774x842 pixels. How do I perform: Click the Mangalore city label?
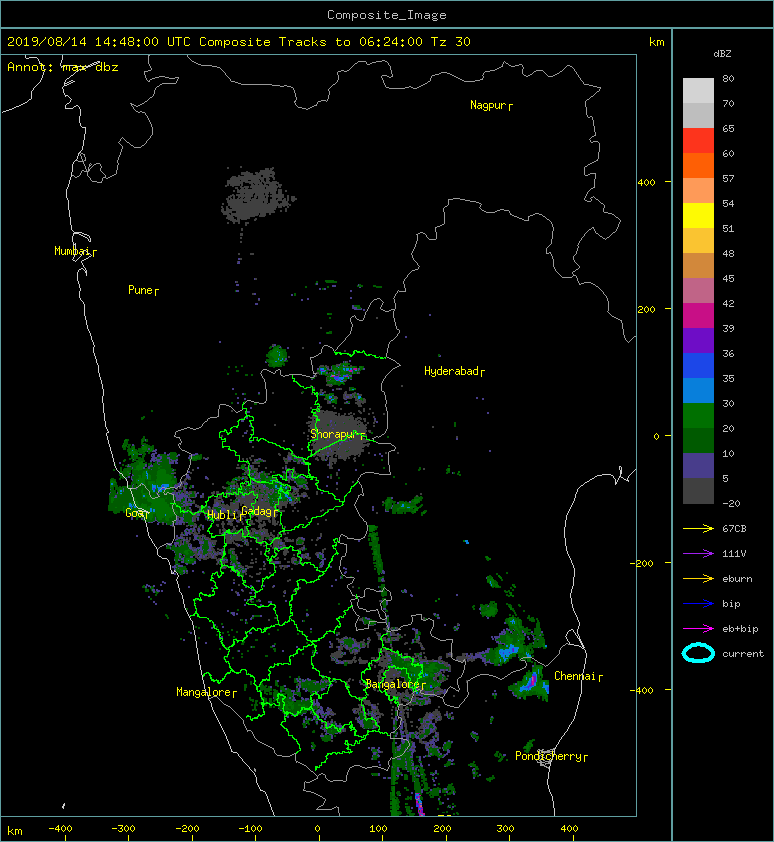204,692
